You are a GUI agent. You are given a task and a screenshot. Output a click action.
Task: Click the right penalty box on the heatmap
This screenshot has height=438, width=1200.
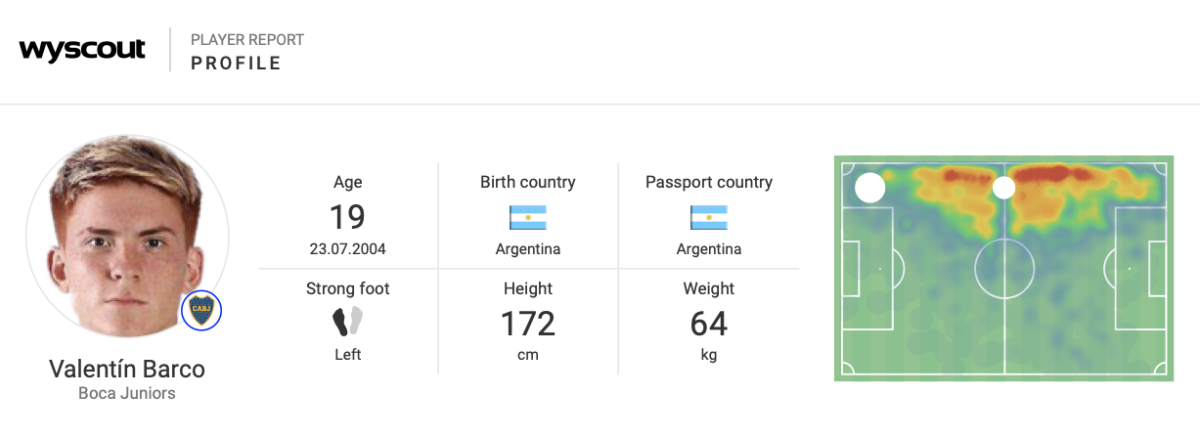click(1144, 268)
